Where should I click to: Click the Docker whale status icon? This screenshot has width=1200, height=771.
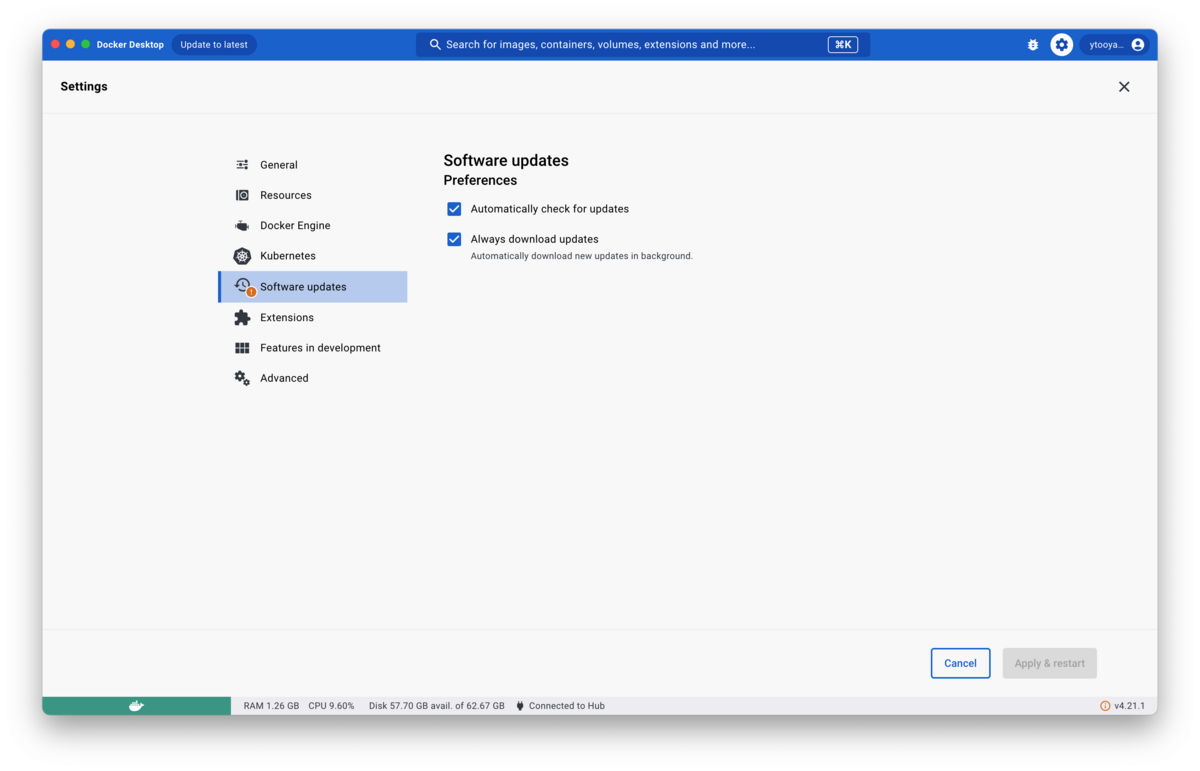point(136,706)
